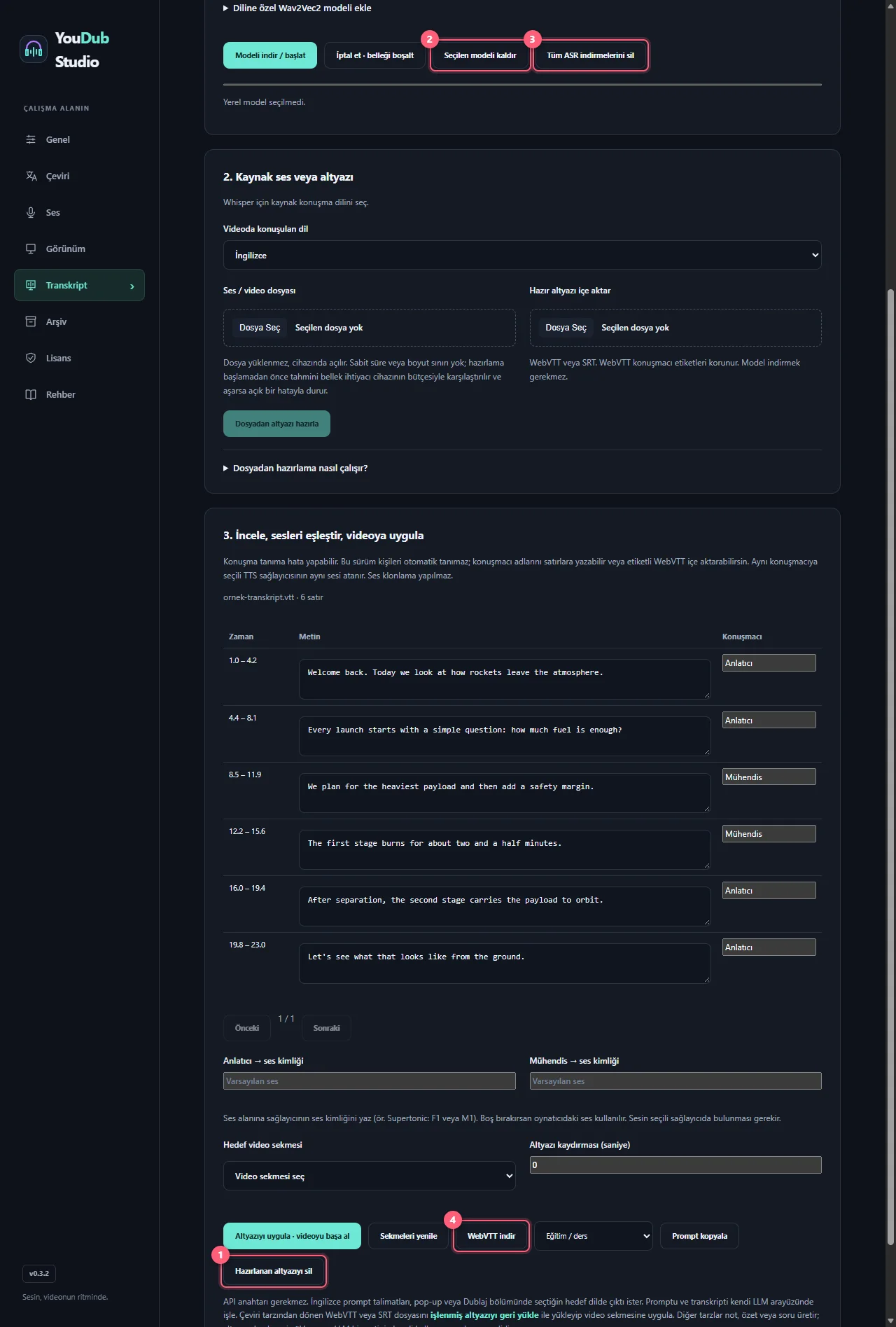This screenshot has height=1327, width=896.
Task: Click the Arşiv archive box icon
Action: click(x=31, y=321)
